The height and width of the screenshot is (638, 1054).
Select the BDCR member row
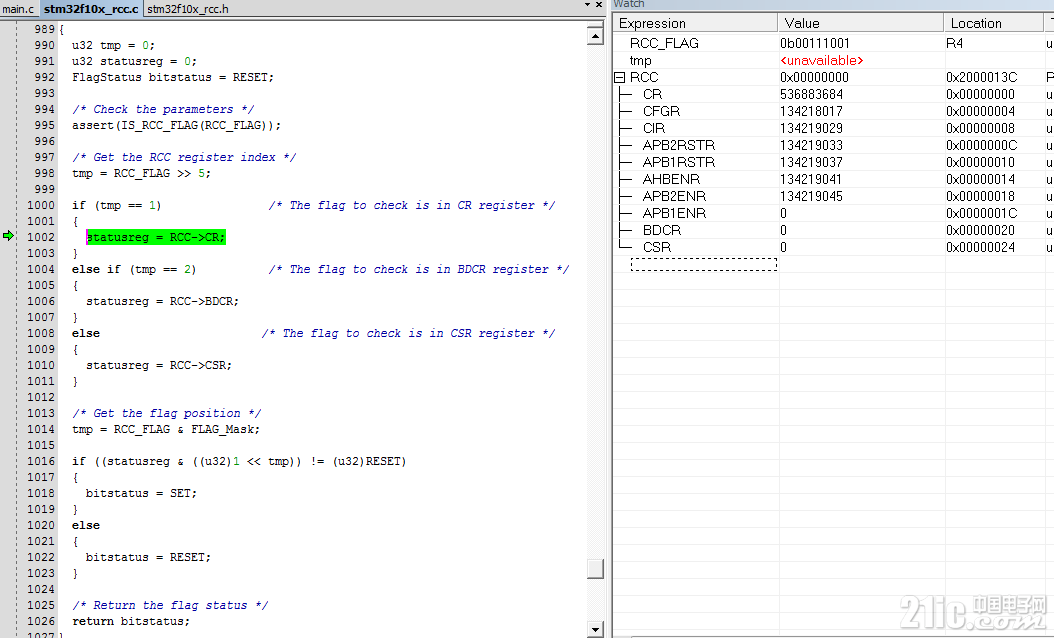click(662, 230)
